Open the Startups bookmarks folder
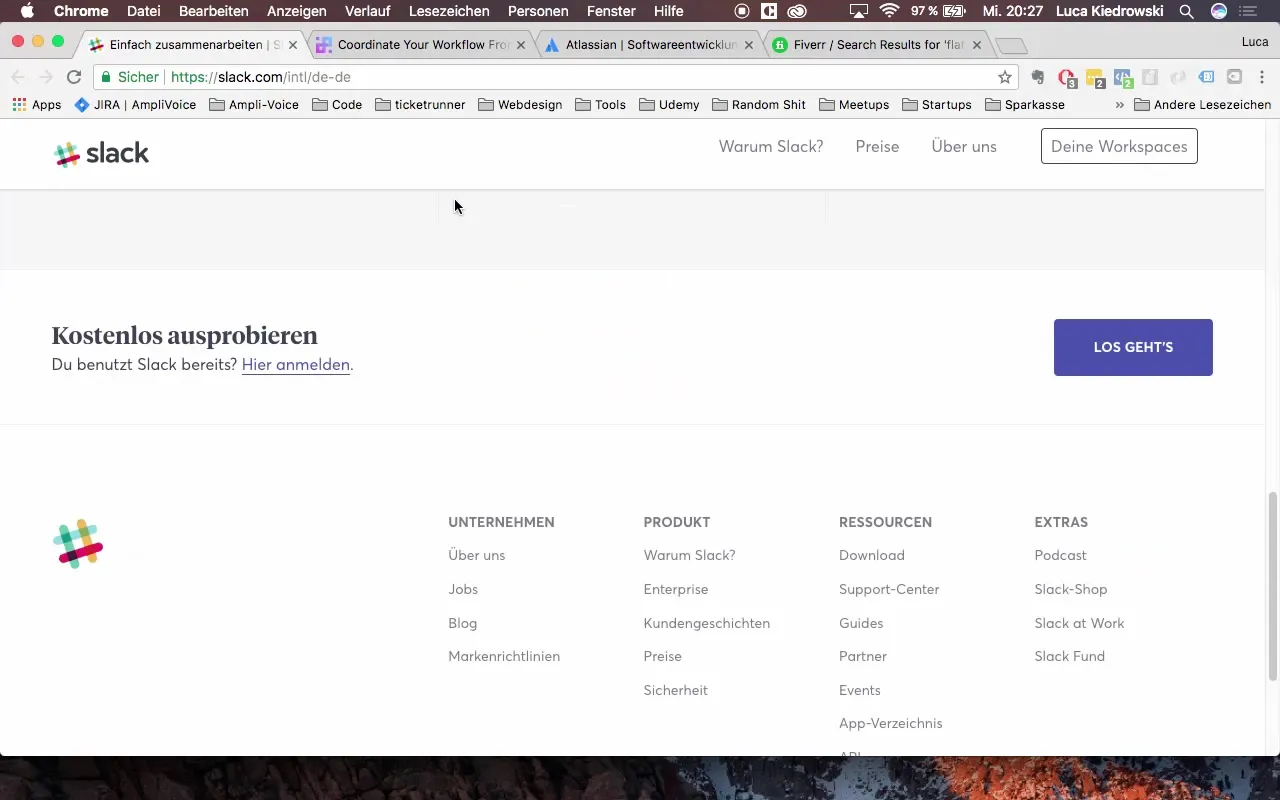This screenshot has width=1280, height=800. pyautogui.click(x=937, y=104)
